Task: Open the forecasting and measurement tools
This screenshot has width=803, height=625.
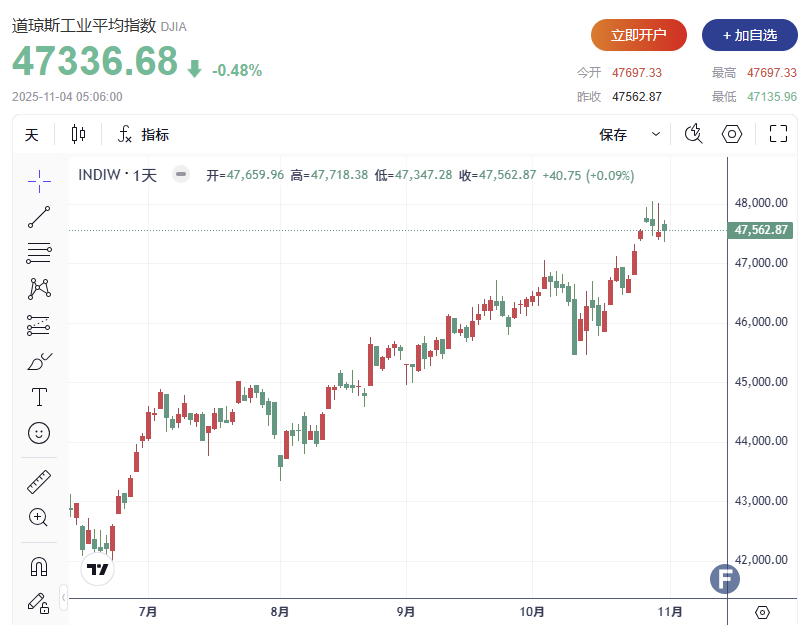Action: click(39, 325)
